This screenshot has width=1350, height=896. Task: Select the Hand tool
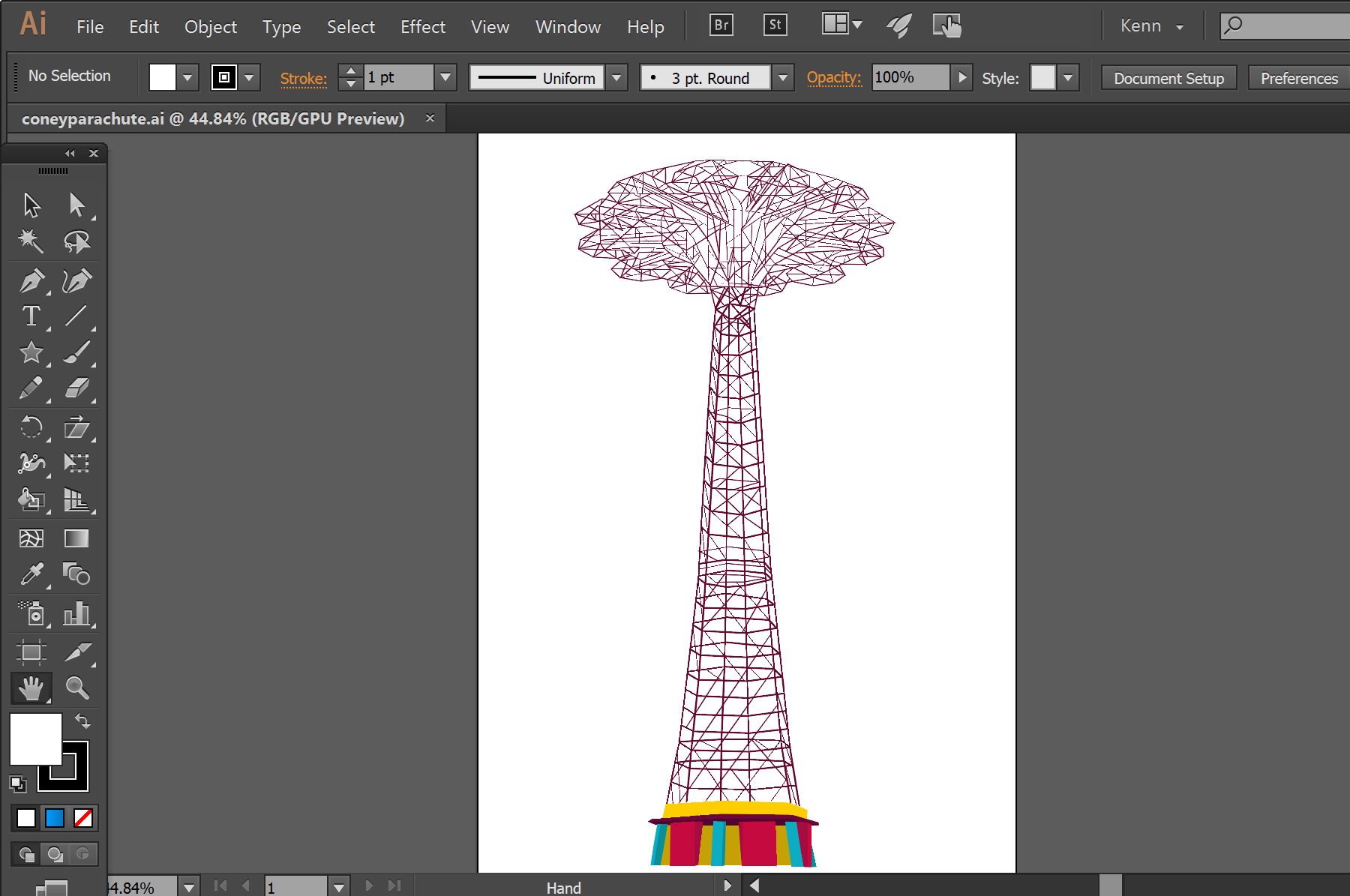[x=31, y=688]
